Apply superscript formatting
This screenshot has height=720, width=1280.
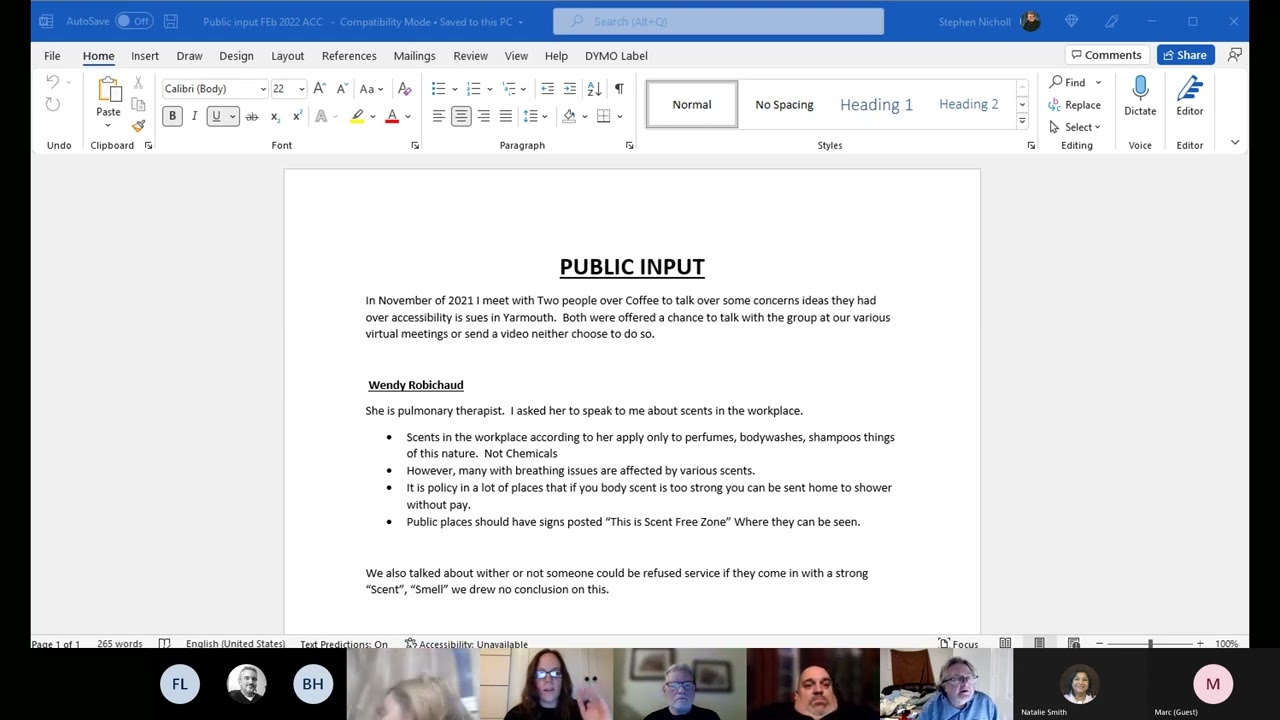(x=297, y=117)
